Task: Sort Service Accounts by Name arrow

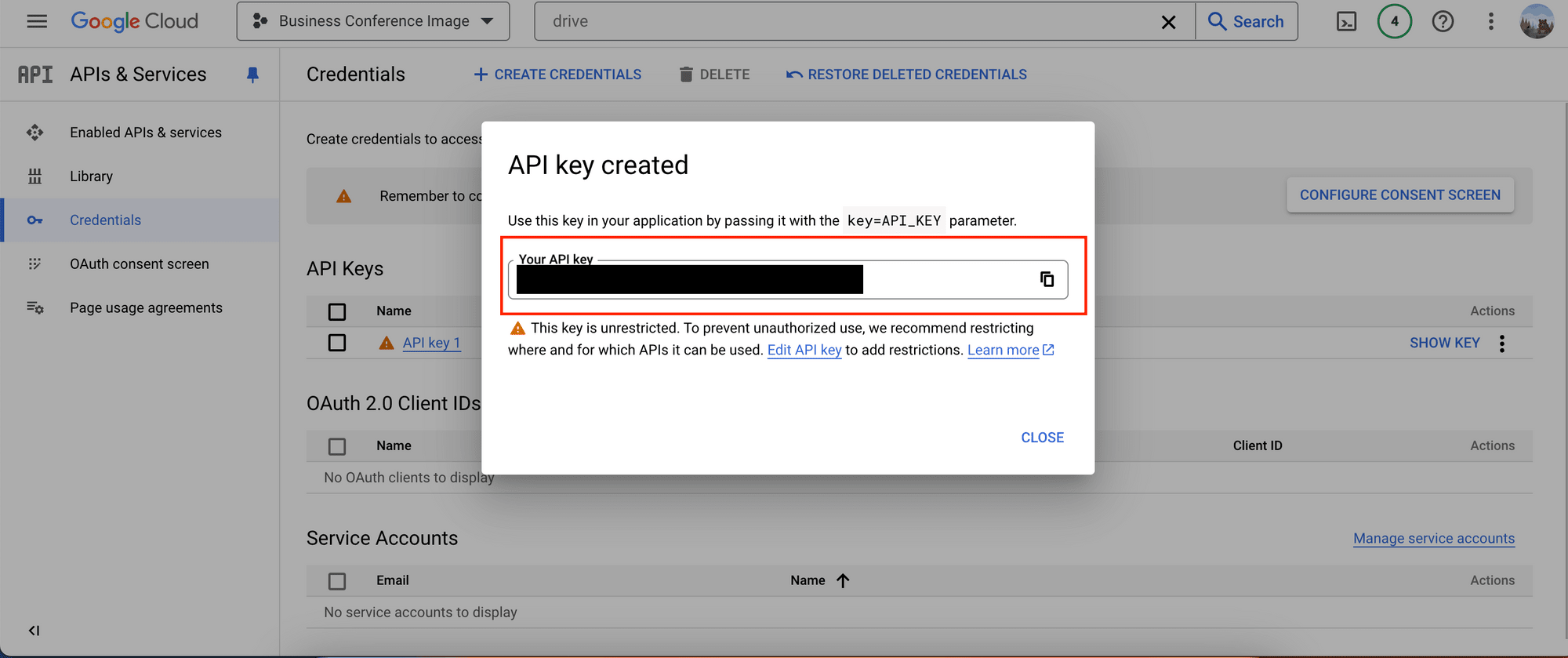Action: coord(843,580)
